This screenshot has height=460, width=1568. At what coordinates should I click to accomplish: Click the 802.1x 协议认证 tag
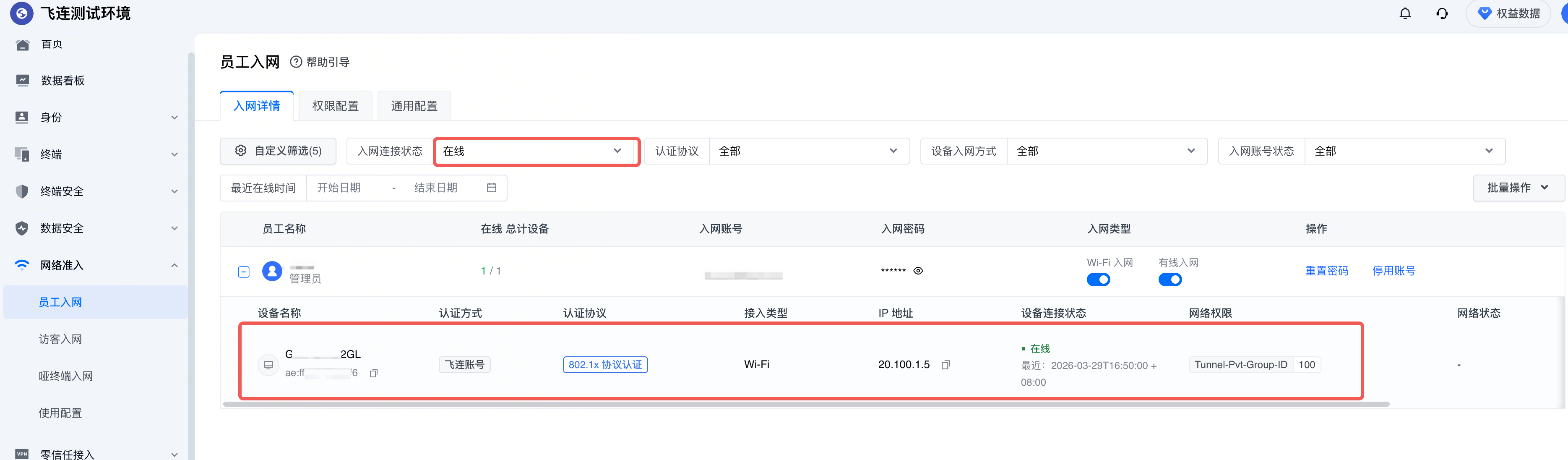605,365
